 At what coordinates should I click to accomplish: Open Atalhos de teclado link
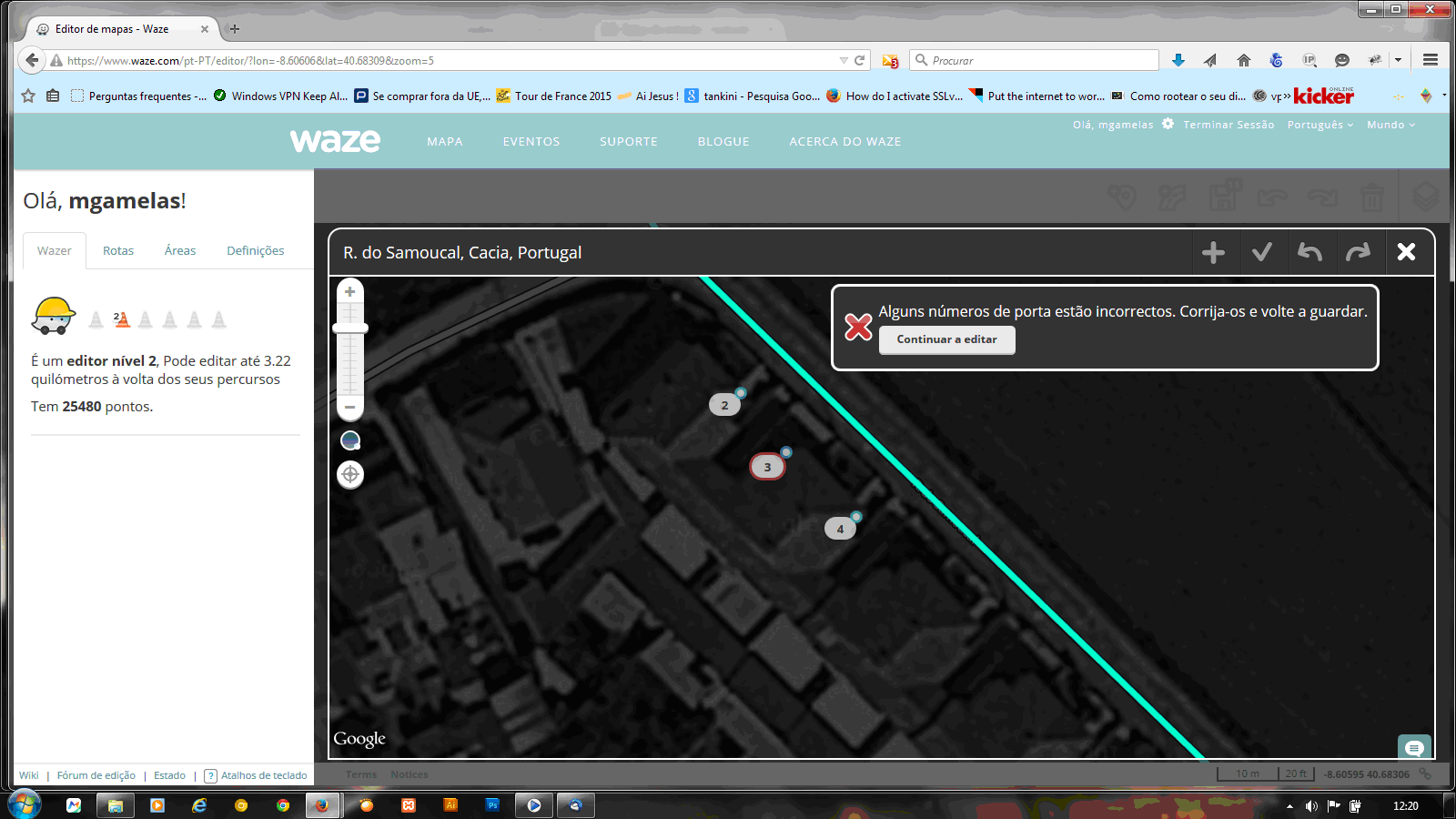264,775
